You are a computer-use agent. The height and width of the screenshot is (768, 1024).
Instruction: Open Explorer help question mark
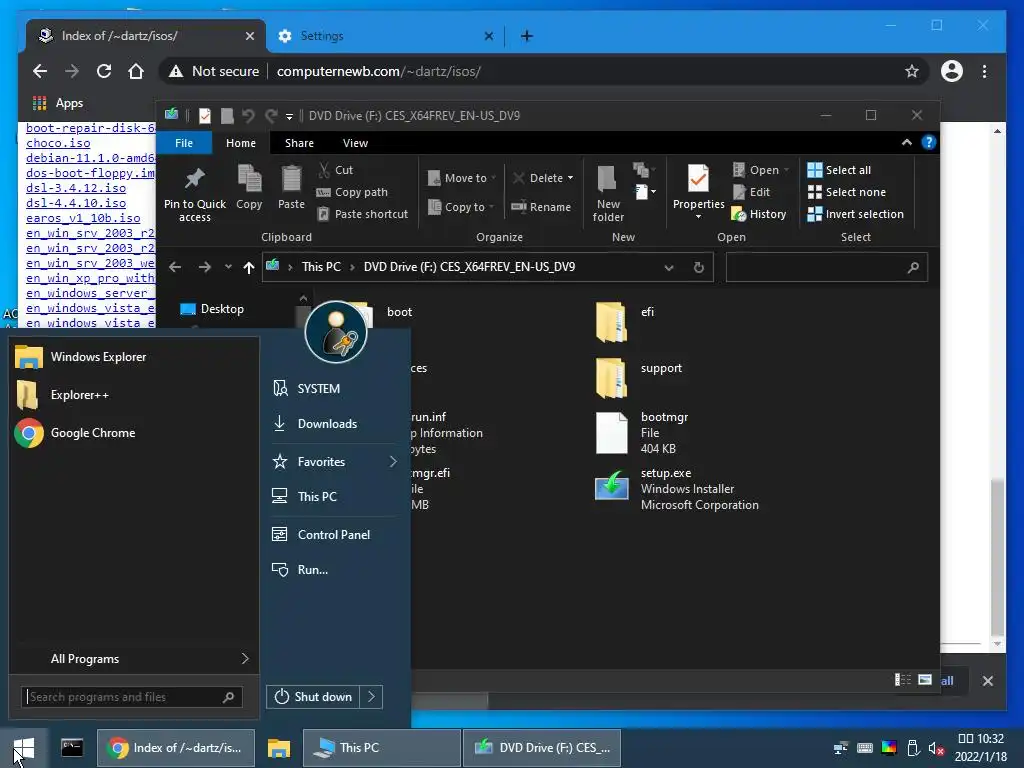pos(929,142)
